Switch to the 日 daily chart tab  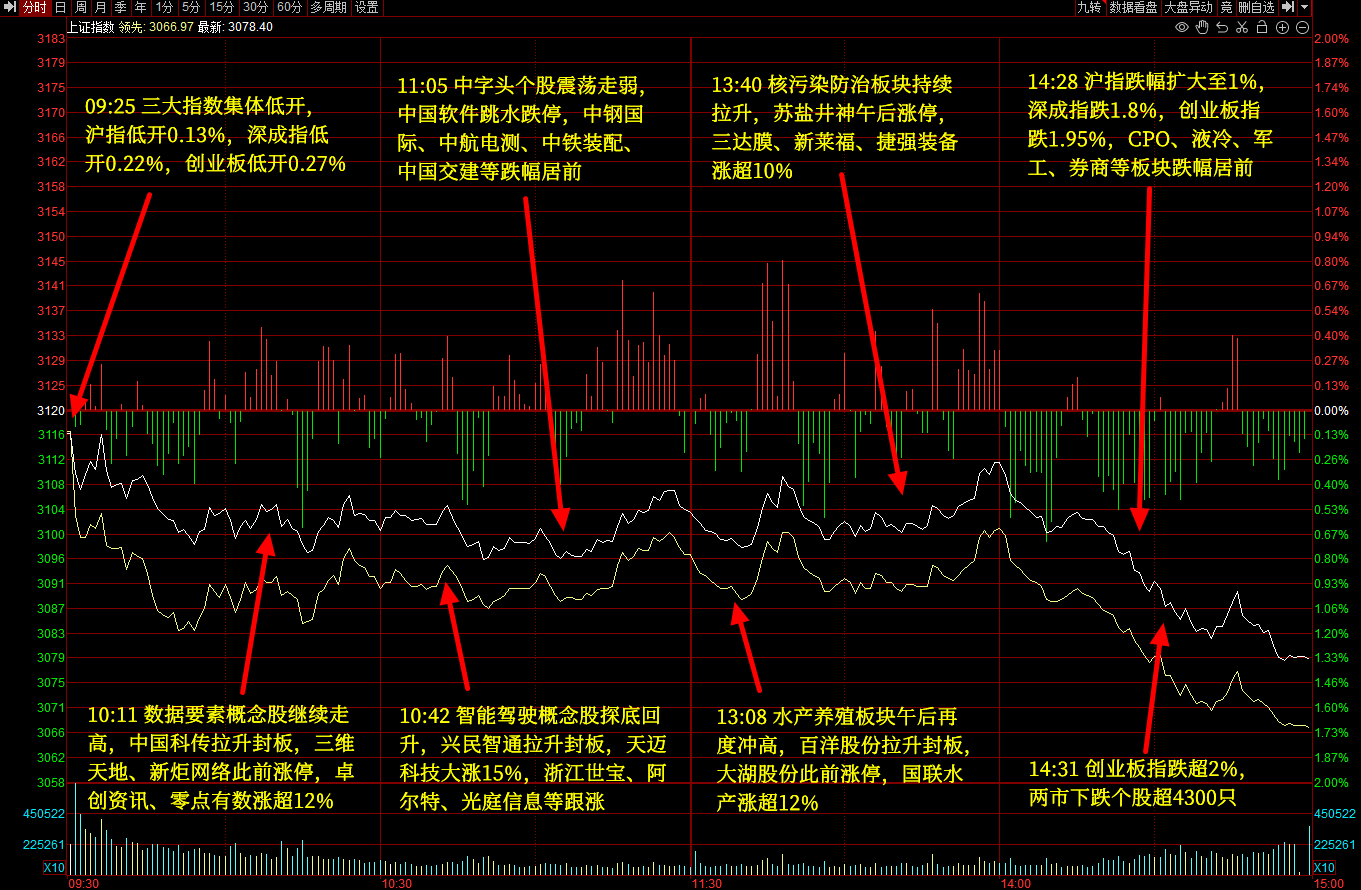point(60,8)
